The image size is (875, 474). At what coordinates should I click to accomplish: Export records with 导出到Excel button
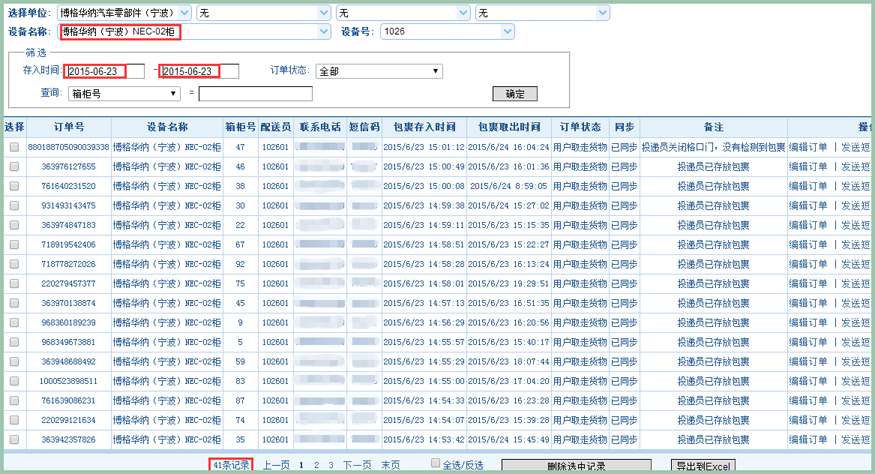pos(704,466)
